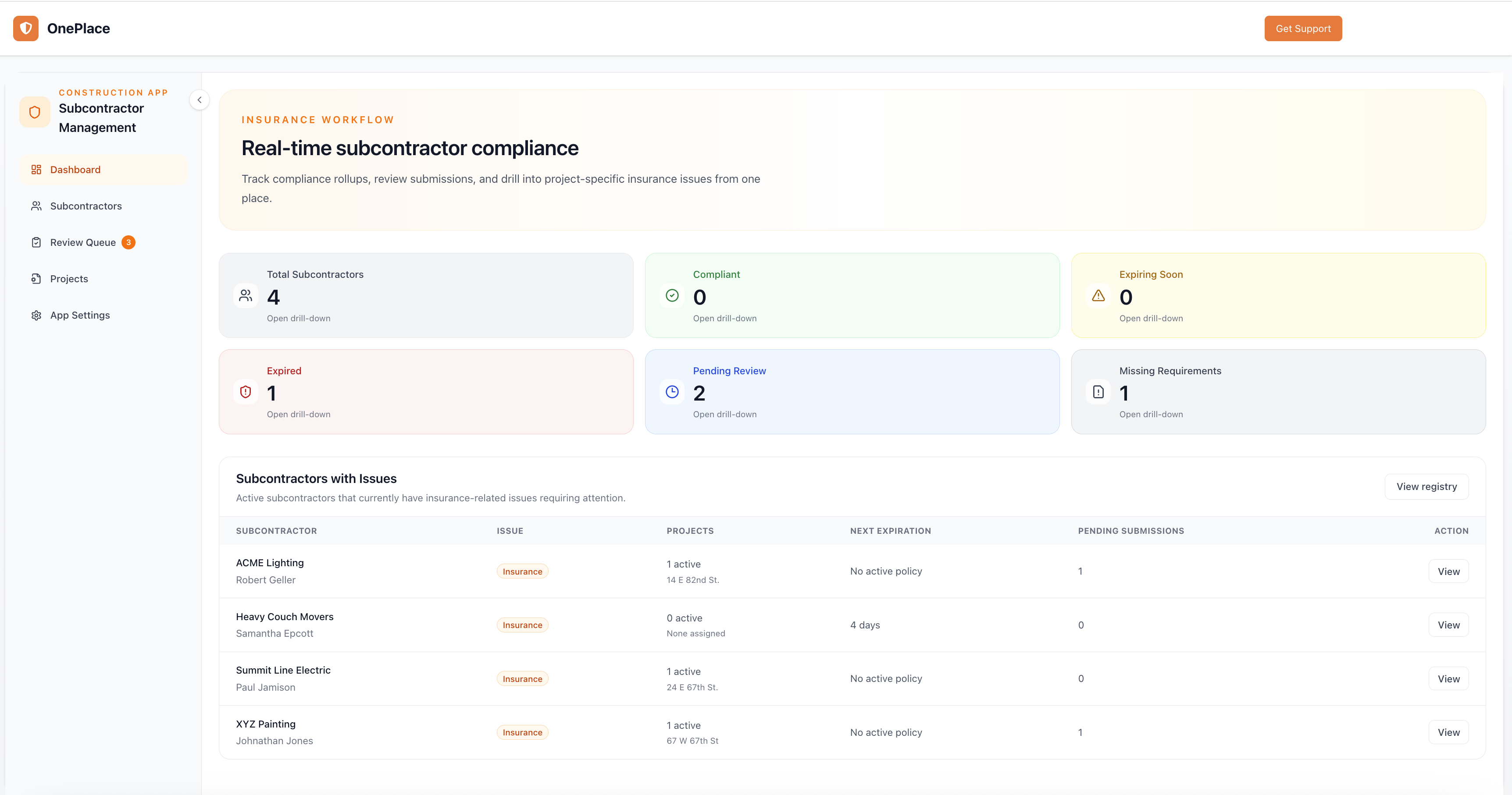The width and height of the screenshot is (1512, 795).
Task: Click the Compliant checkmark circle icon
Action: pos(672,295)
